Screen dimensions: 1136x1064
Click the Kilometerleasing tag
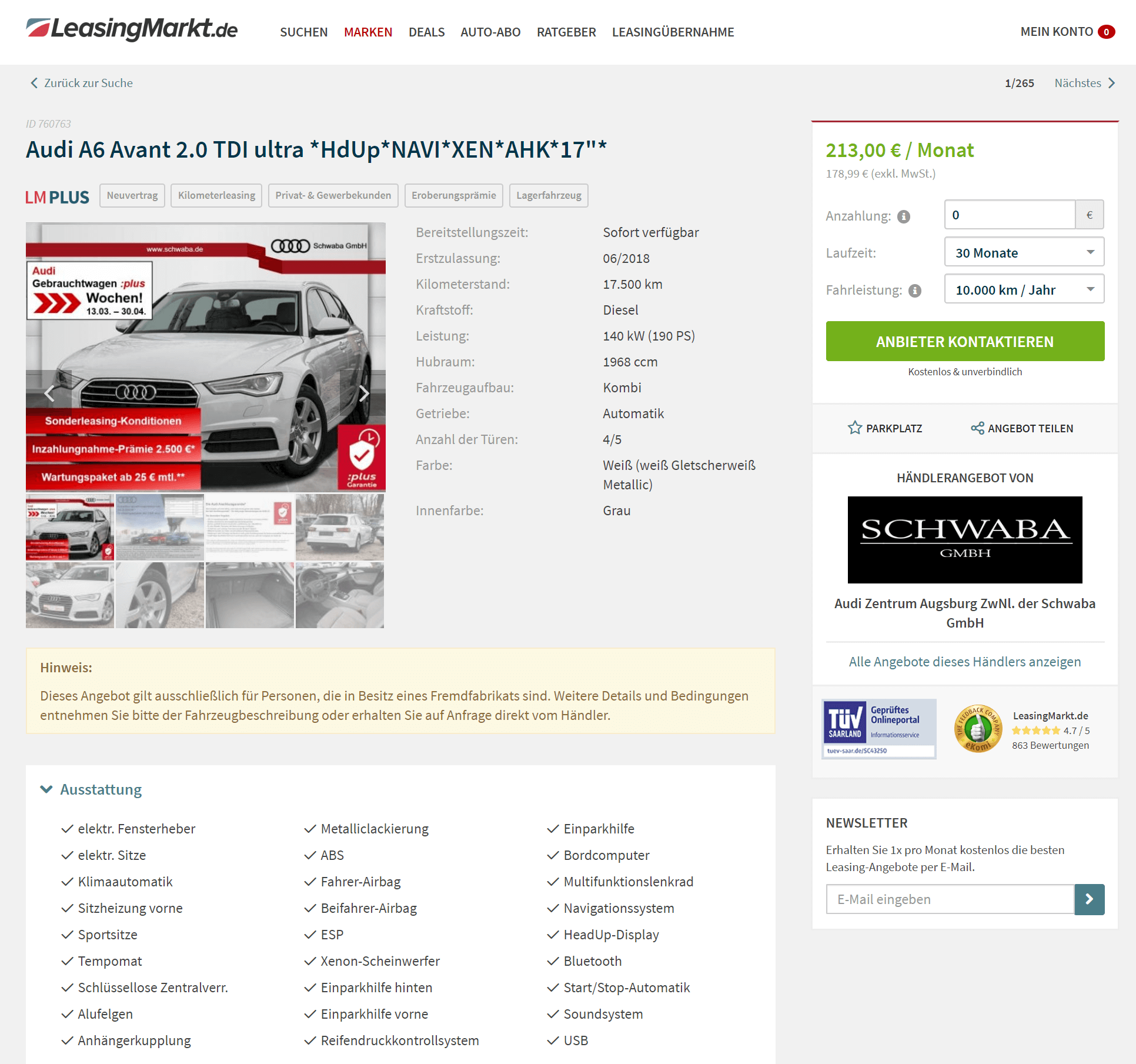216,195
